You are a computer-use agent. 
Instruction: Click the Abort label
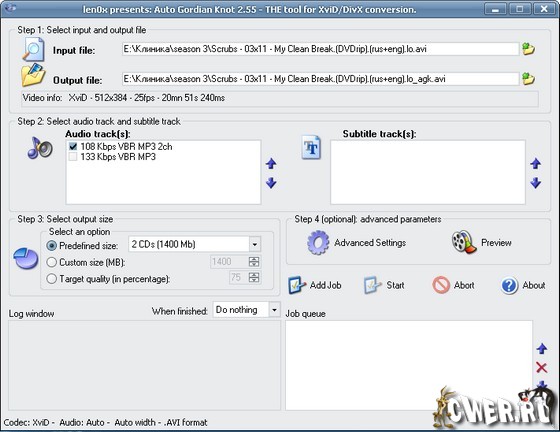pyautogui.click(x=464, y=285)
